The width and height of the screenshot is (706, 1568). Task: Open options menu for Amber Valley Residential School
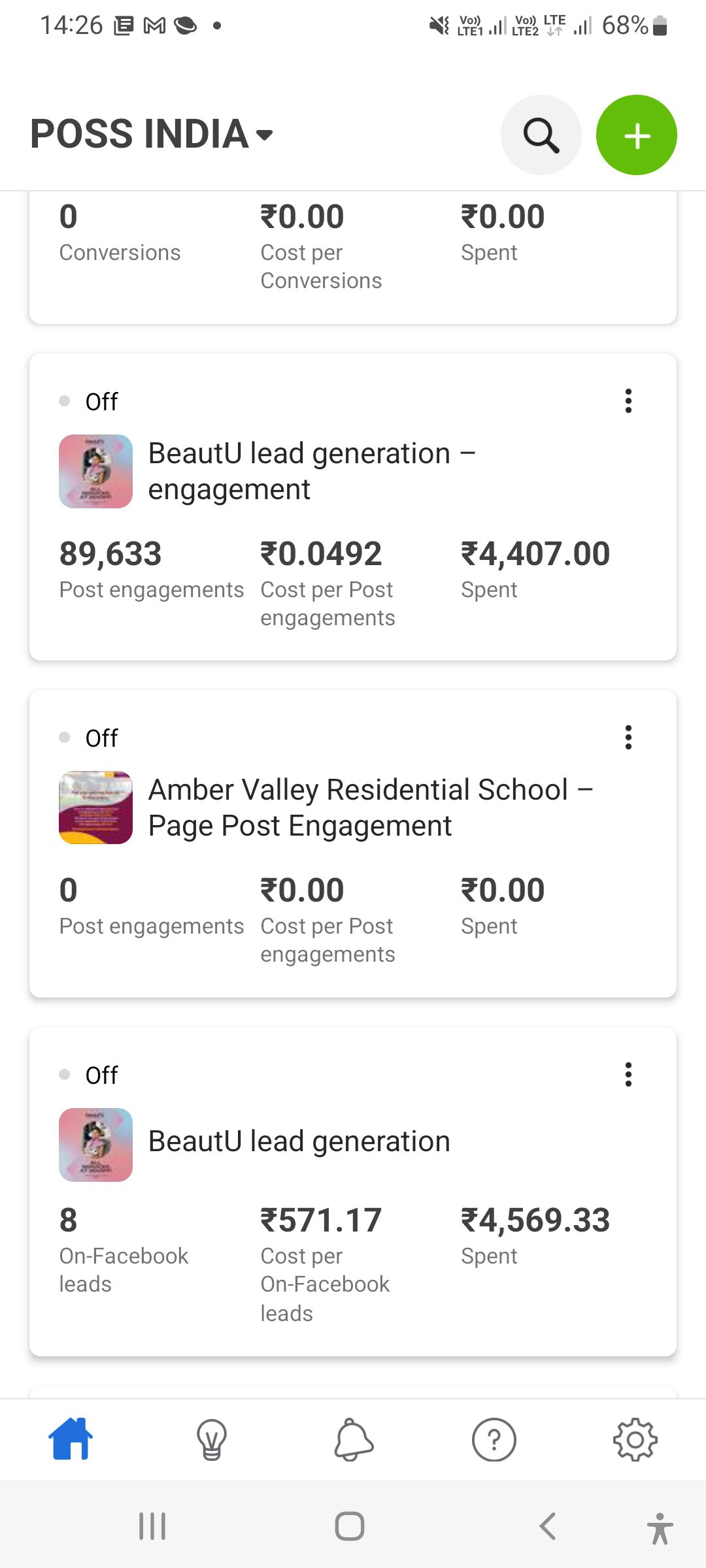pos(628,738)
